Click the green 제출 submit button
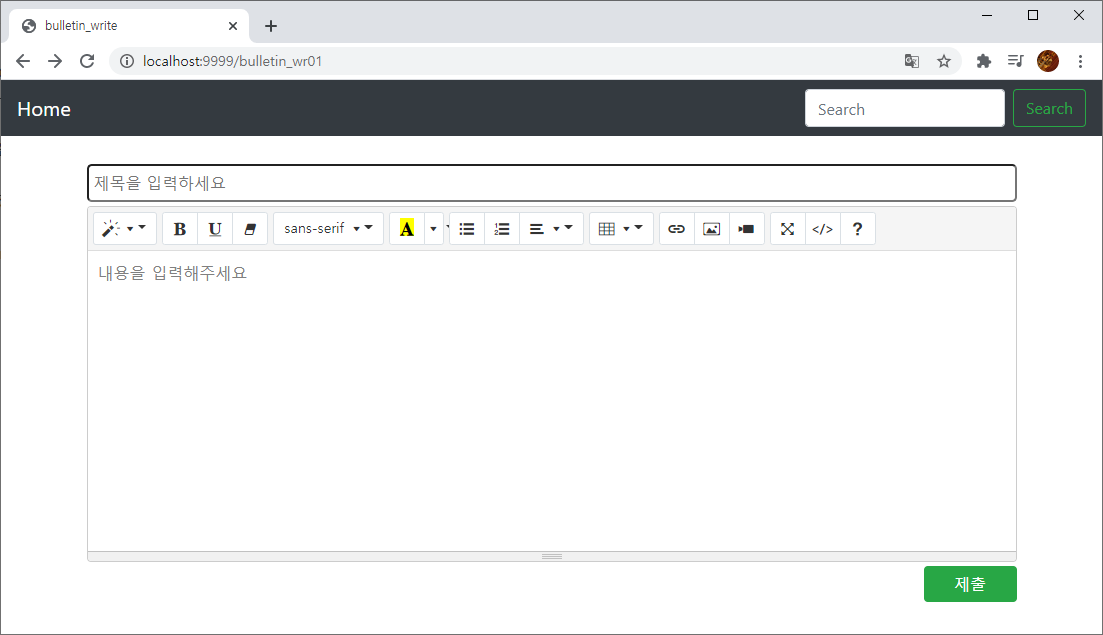Image resolution: width=1103 pixels, height=635 pixels. 970,584
